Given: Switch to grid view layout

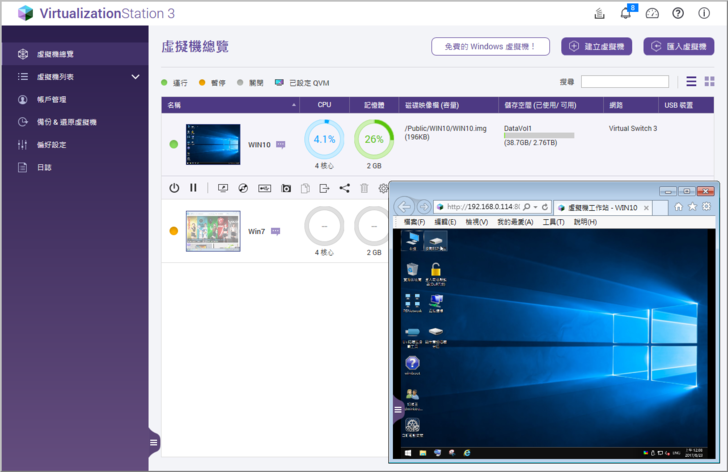Looking at the screenshot, I should (709, 81).
